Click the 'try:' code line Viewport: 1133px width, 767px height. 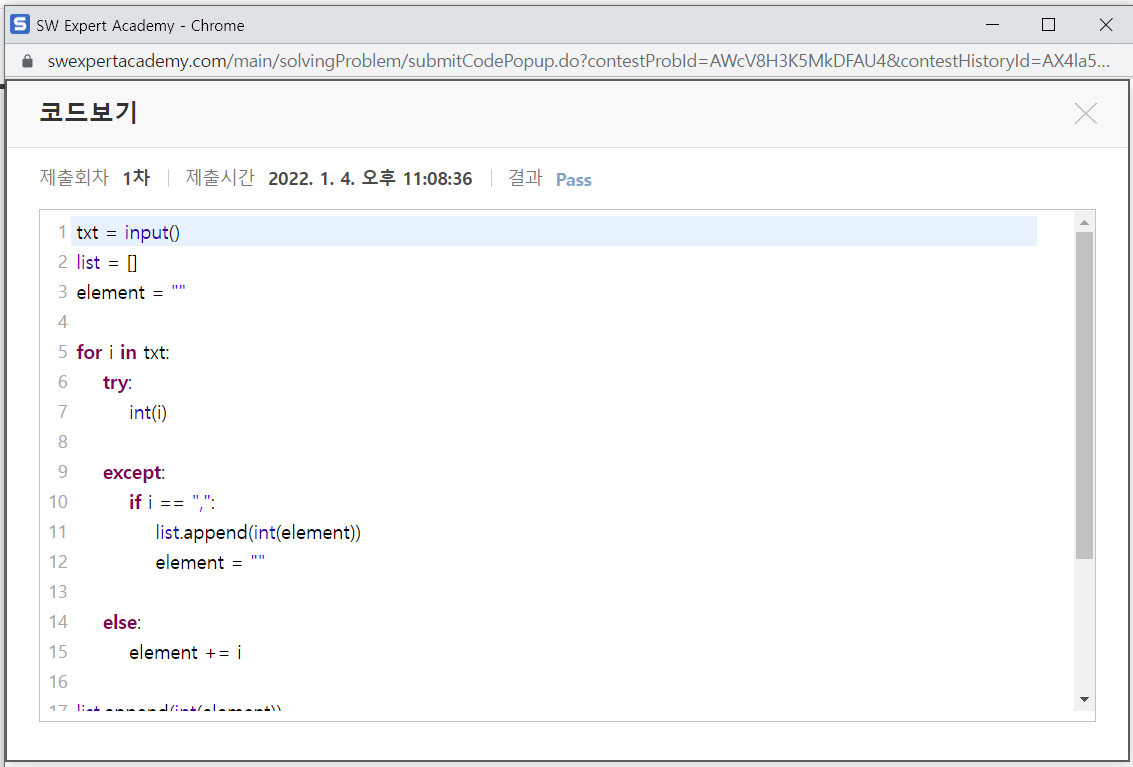pos(118,382)
